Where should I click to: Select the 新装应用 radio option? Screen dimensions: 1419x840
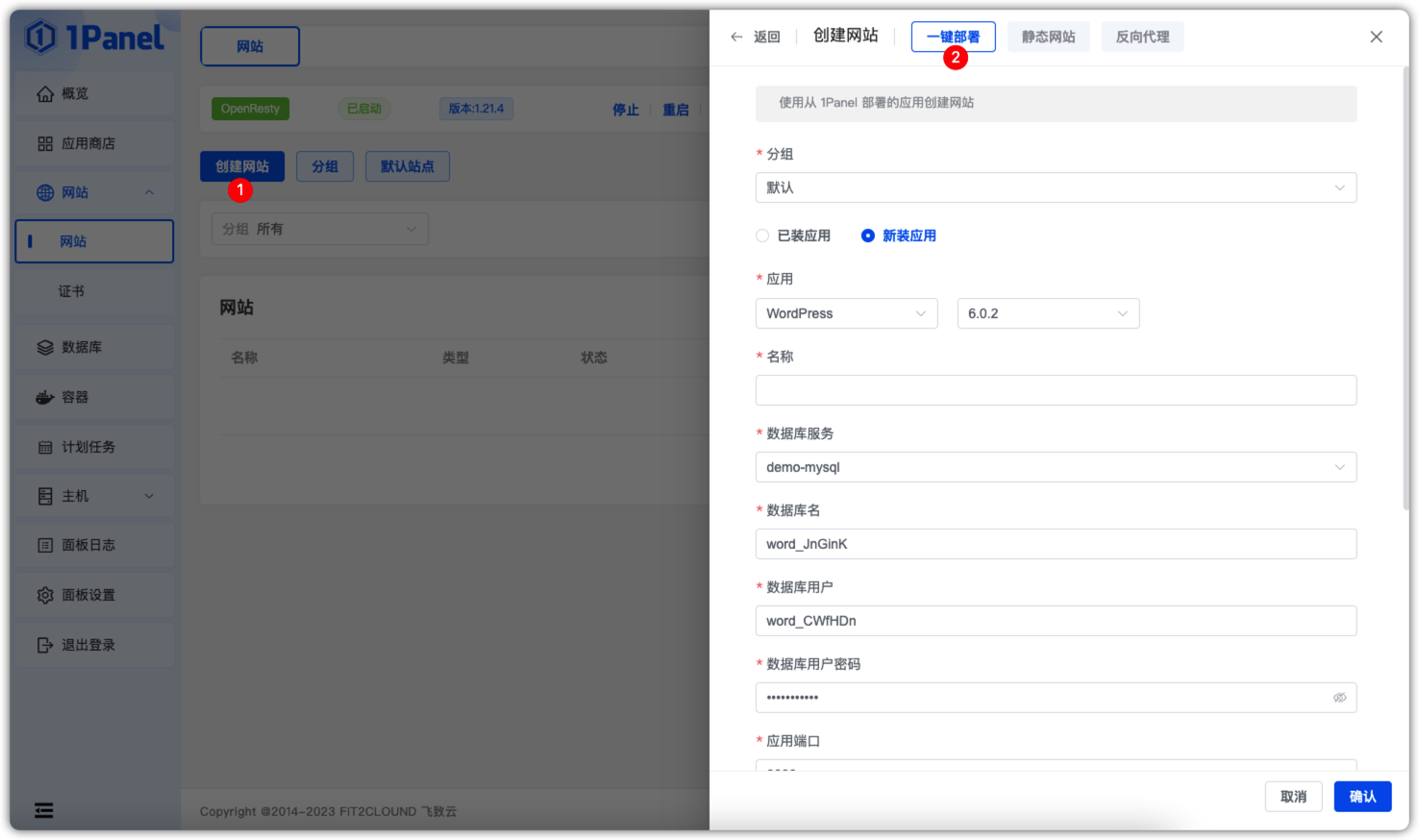click(868, 235)
